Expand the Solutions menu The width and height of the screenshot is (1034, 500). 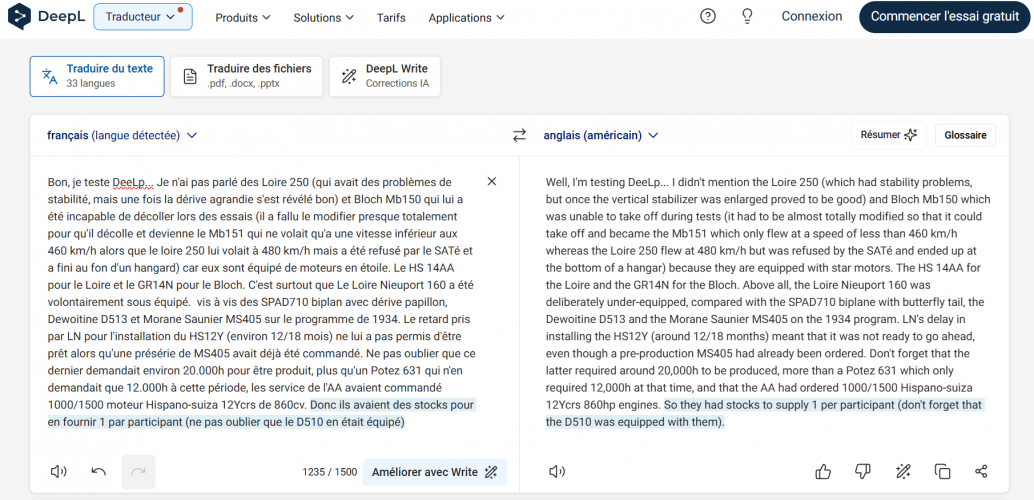tap(323, 18)
